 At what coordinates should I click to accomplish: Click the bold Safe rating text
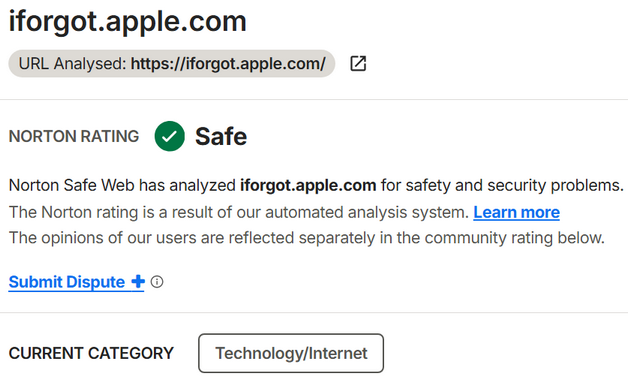pyautogui.click(x=221, y=136)
